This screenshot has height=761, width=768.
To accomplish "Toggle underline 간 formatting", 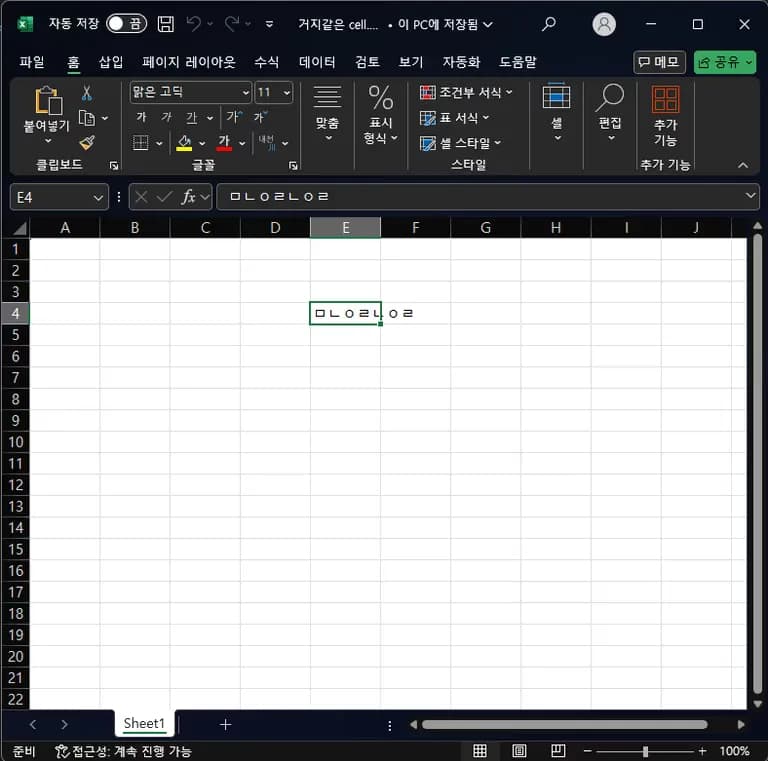I will click(192, 118).
